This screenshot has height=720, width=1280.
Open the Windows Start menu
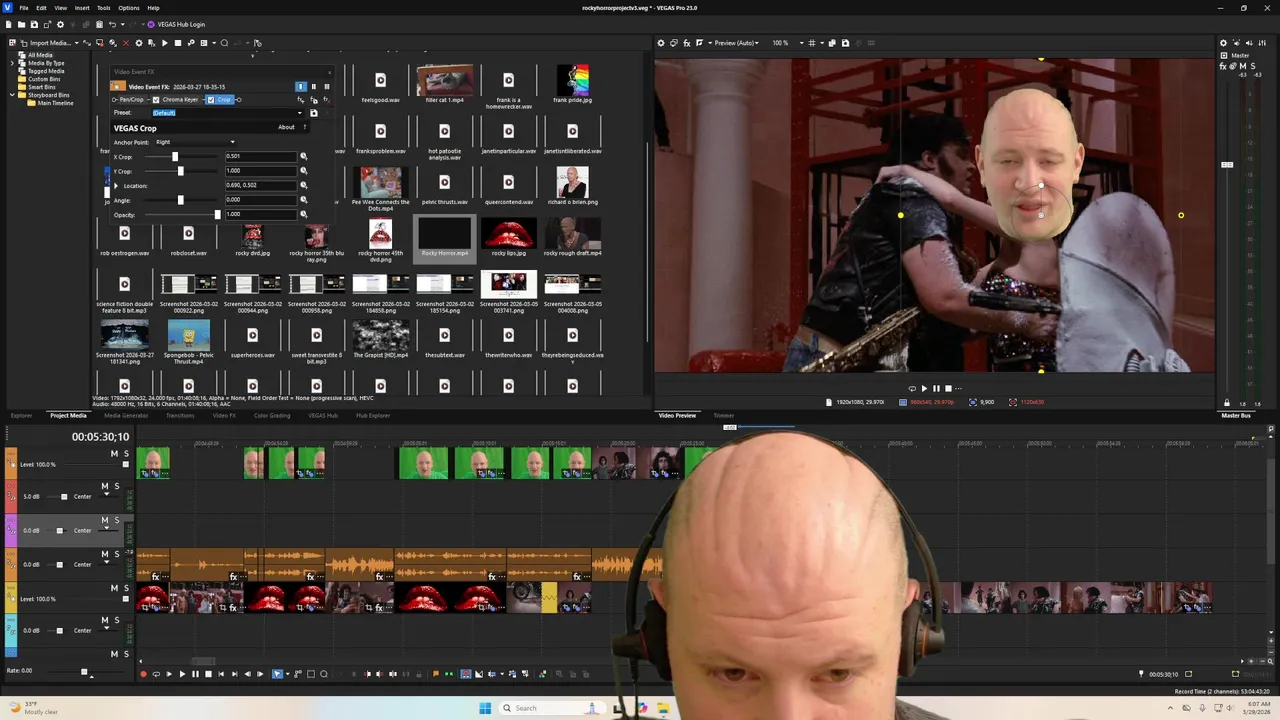485,708
